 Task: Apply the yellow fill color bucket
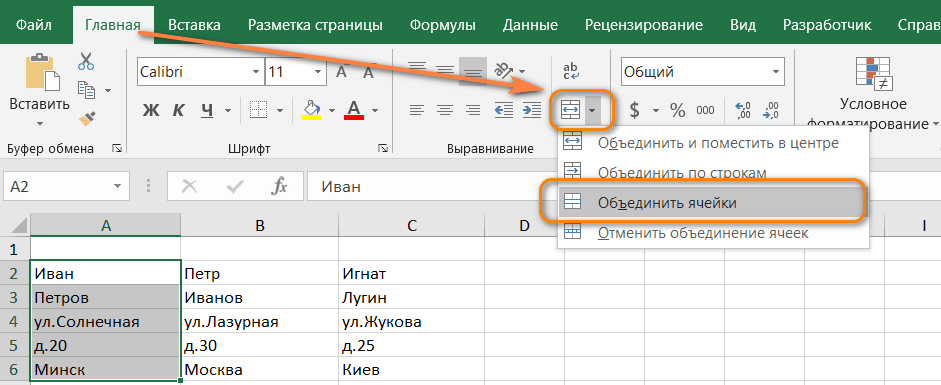(x=310, y=110)
